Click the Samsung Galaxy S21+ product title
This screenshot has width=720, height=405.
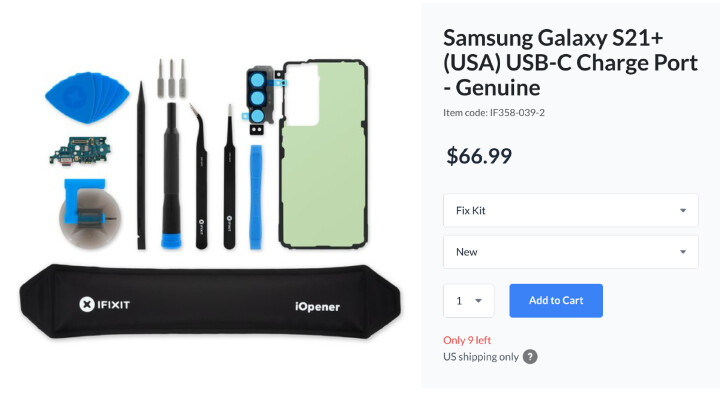click(570, 62)
